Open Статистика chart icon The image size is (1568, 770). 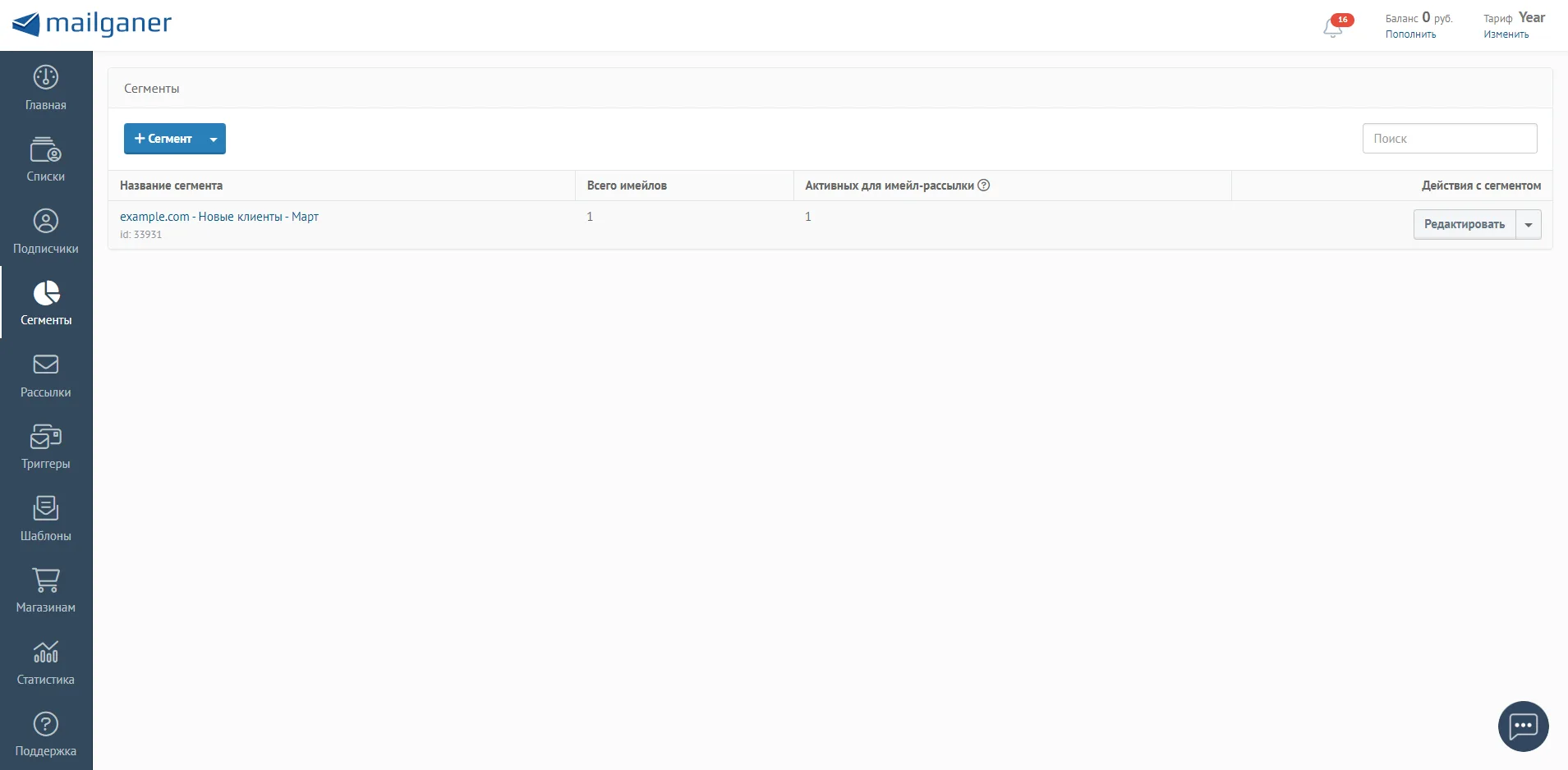(x=46, y=652)
